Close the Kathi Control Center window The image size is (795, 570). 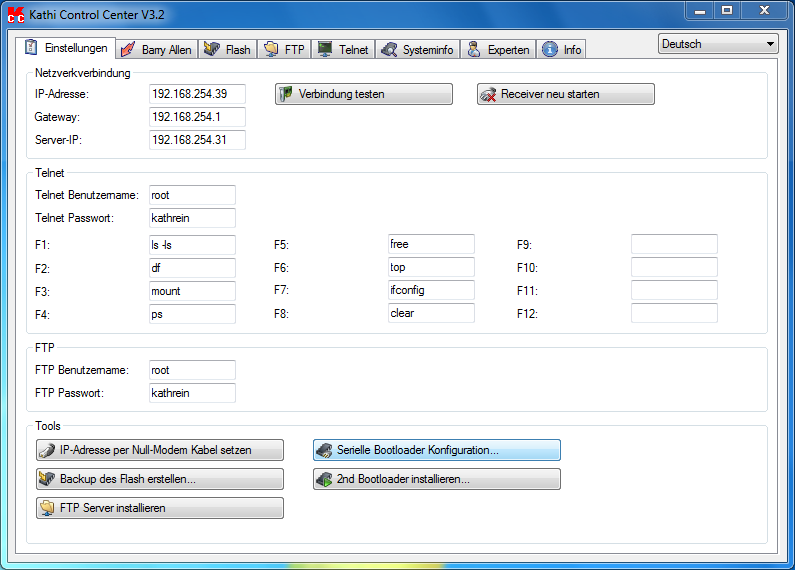pos(765,11)
